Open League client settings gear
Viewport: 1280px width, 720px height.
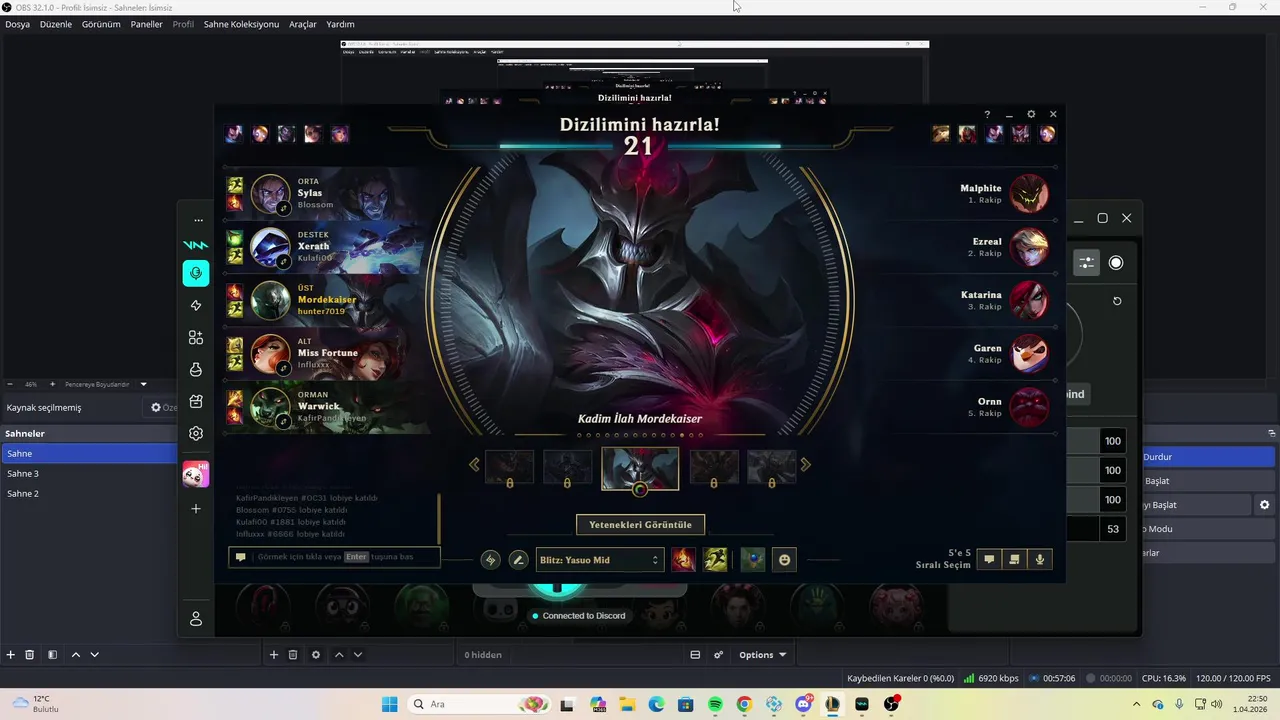1031,114
